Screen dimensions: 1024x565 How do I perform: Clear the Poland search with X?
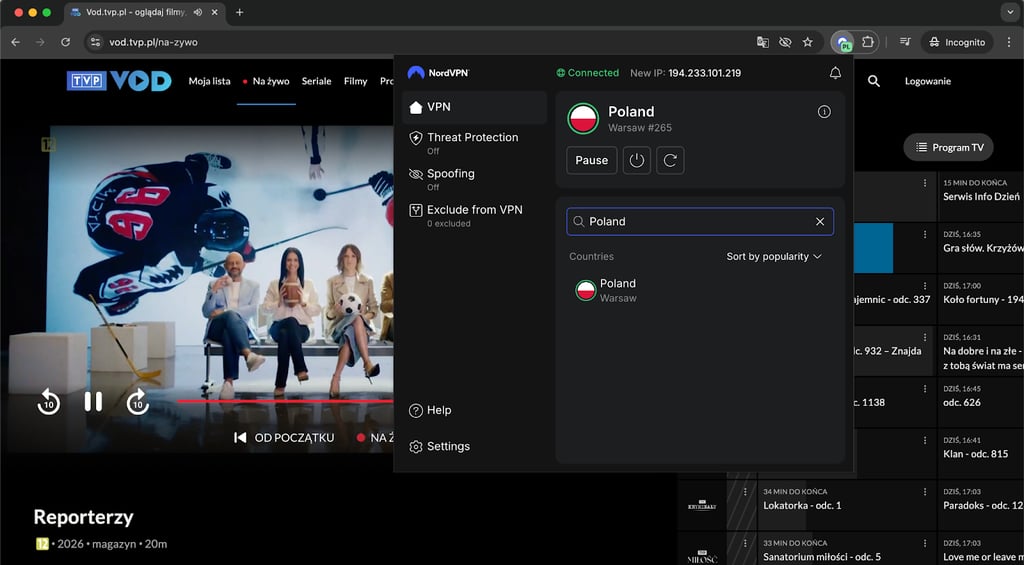tap(820, 222)
